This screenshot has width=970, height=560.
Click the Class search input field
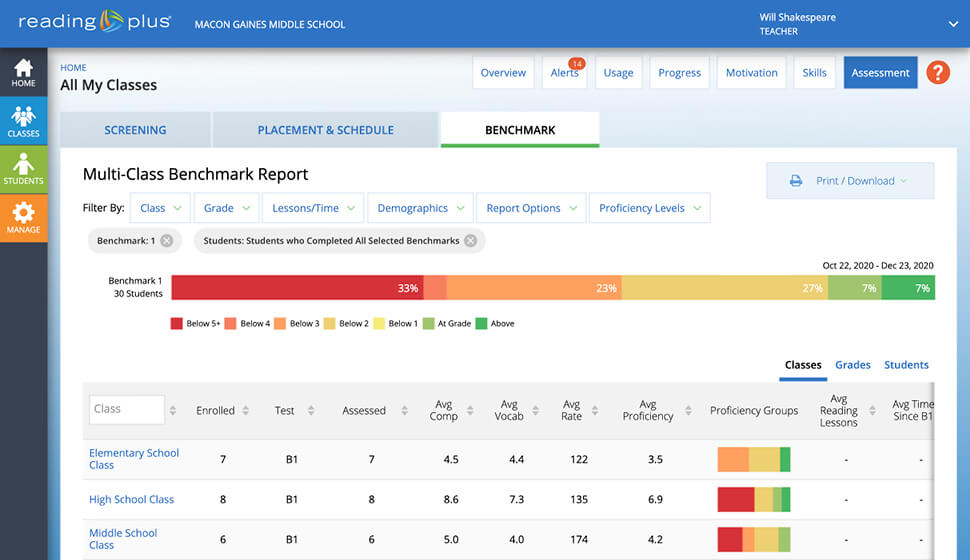click(x=126, y=409)
